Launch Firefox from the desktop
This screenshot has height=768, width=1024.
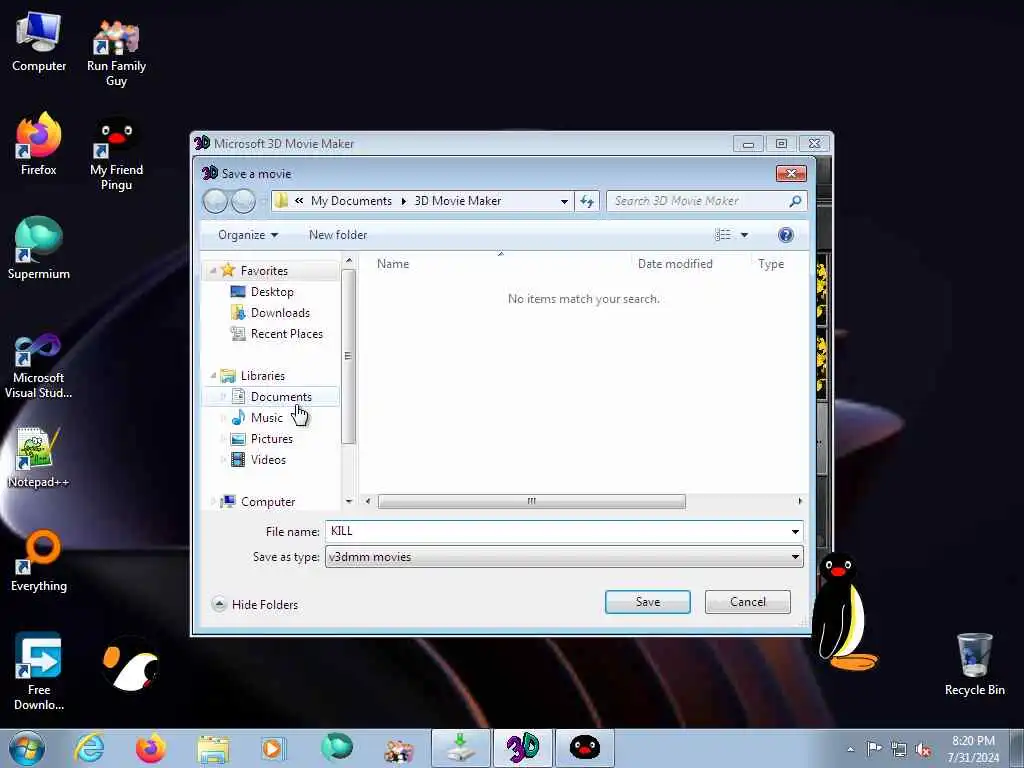[x=39, y=145]
